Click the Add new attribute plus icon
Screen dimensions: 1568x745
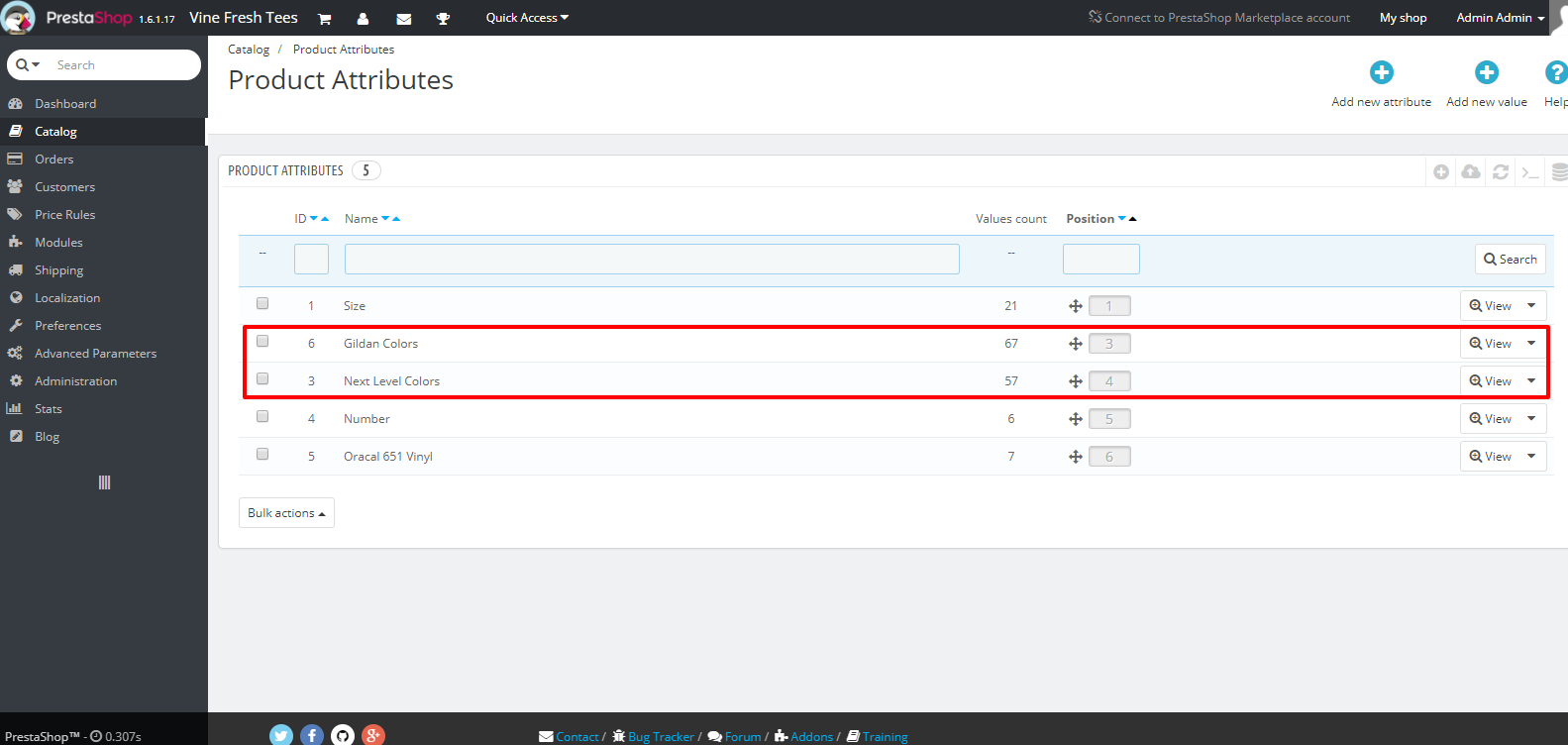coord(1381,72)
